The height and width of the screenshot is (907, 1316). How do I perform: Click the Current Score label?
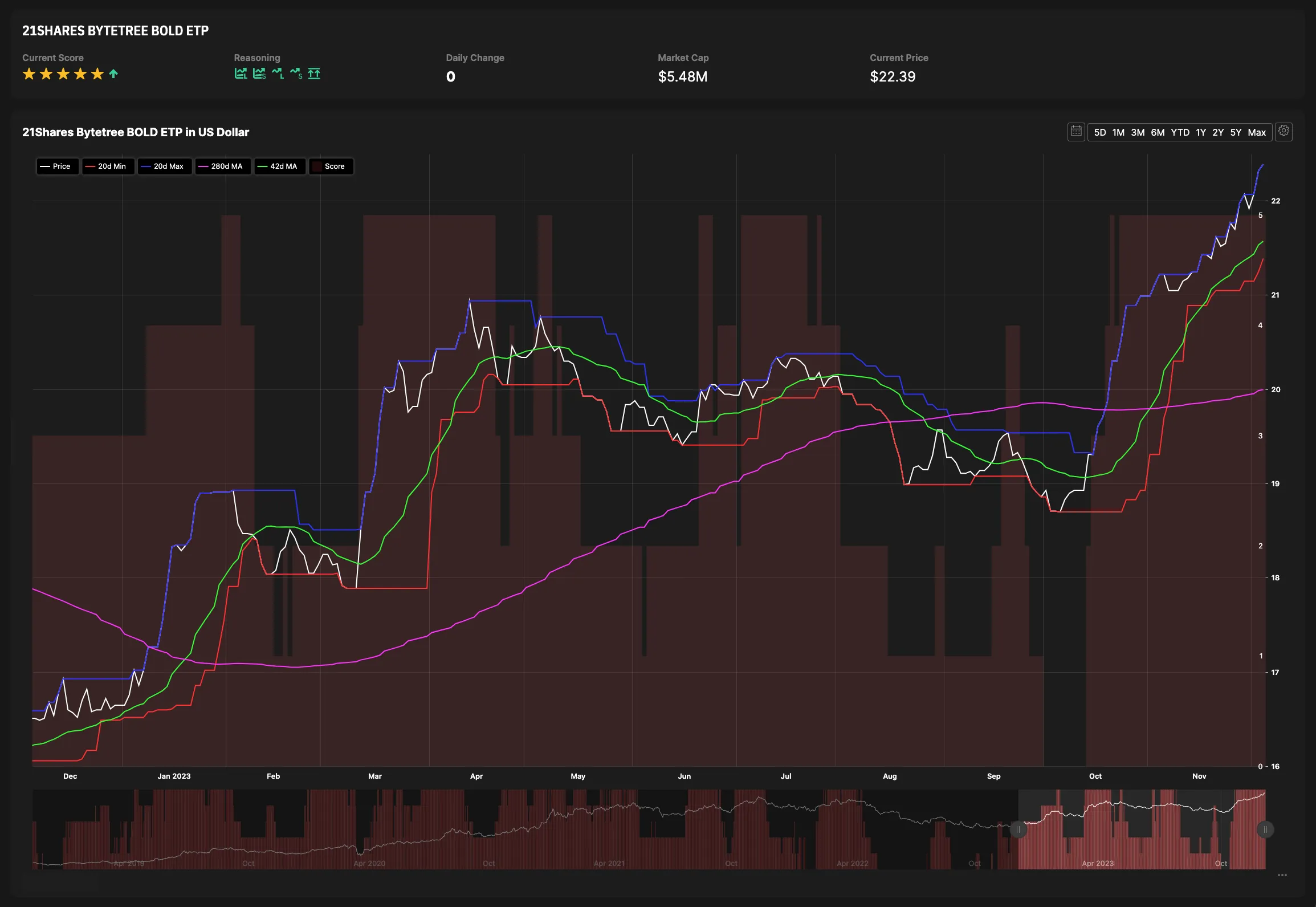53,58
